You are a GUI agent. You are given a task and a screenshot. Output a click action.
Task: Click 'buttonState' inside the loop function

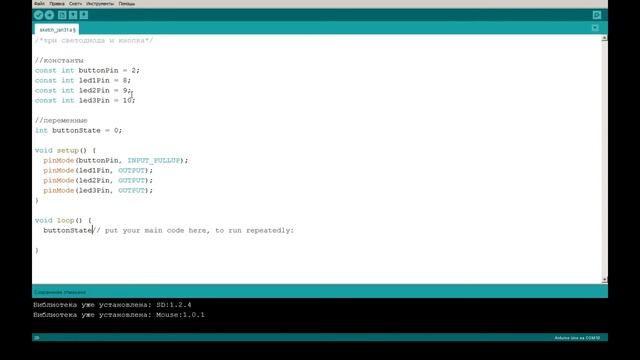click(x=68, y=231)
